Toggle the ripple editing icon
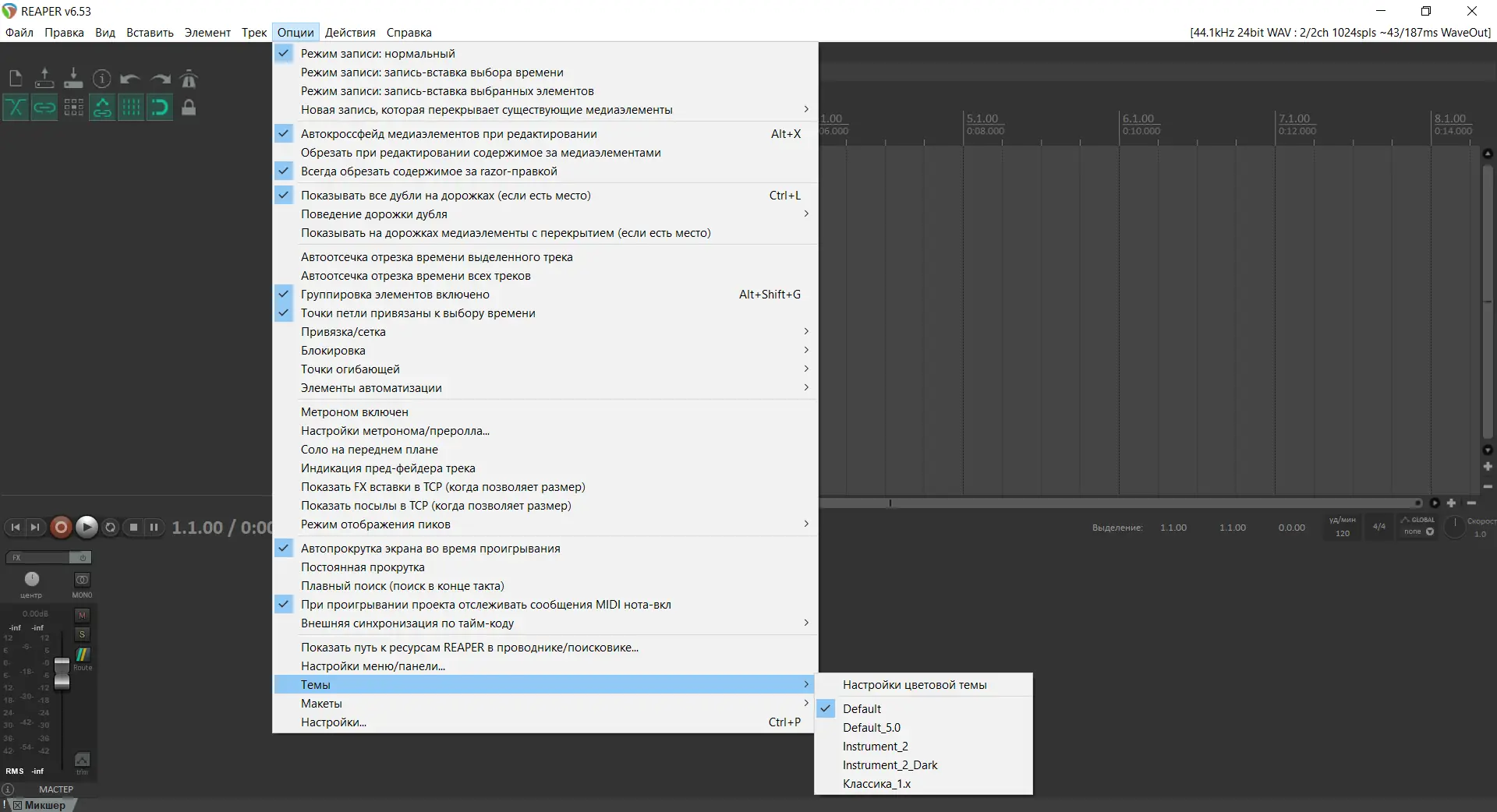1497x812 pixels. [73, 107]
